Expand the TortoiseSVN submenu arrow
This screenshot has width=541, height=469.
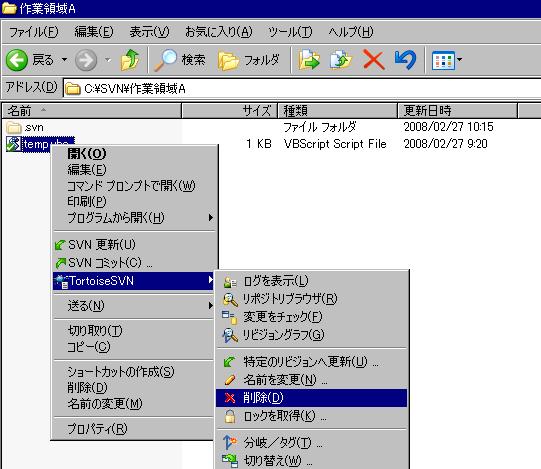click(x=210, y=280)
